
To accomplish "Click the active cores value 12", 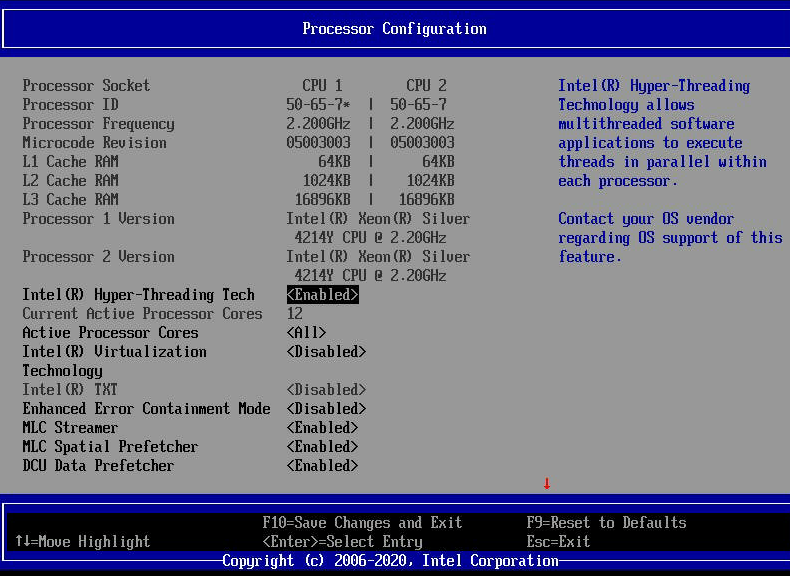I will [x=295, y=313].
